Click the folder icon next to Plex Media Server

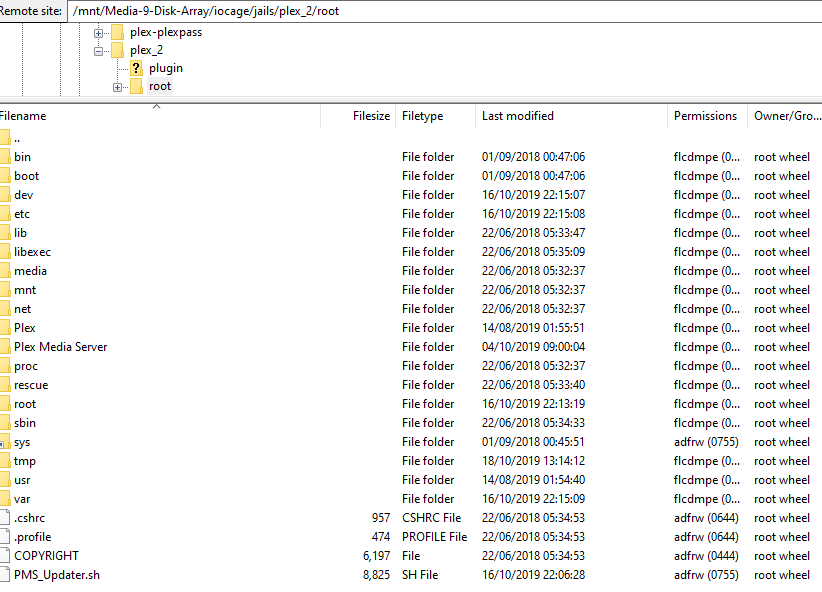[4, 347]
